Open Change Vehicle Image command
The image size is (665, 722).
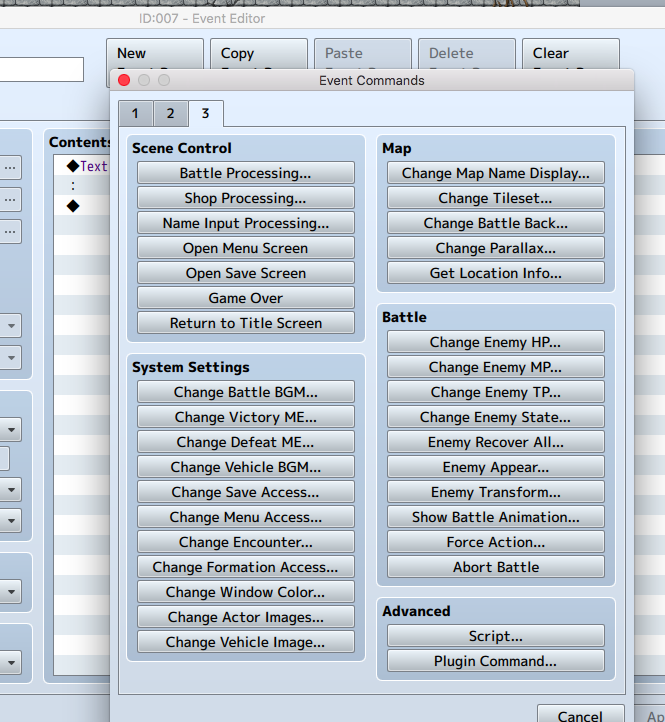(245, 642)
